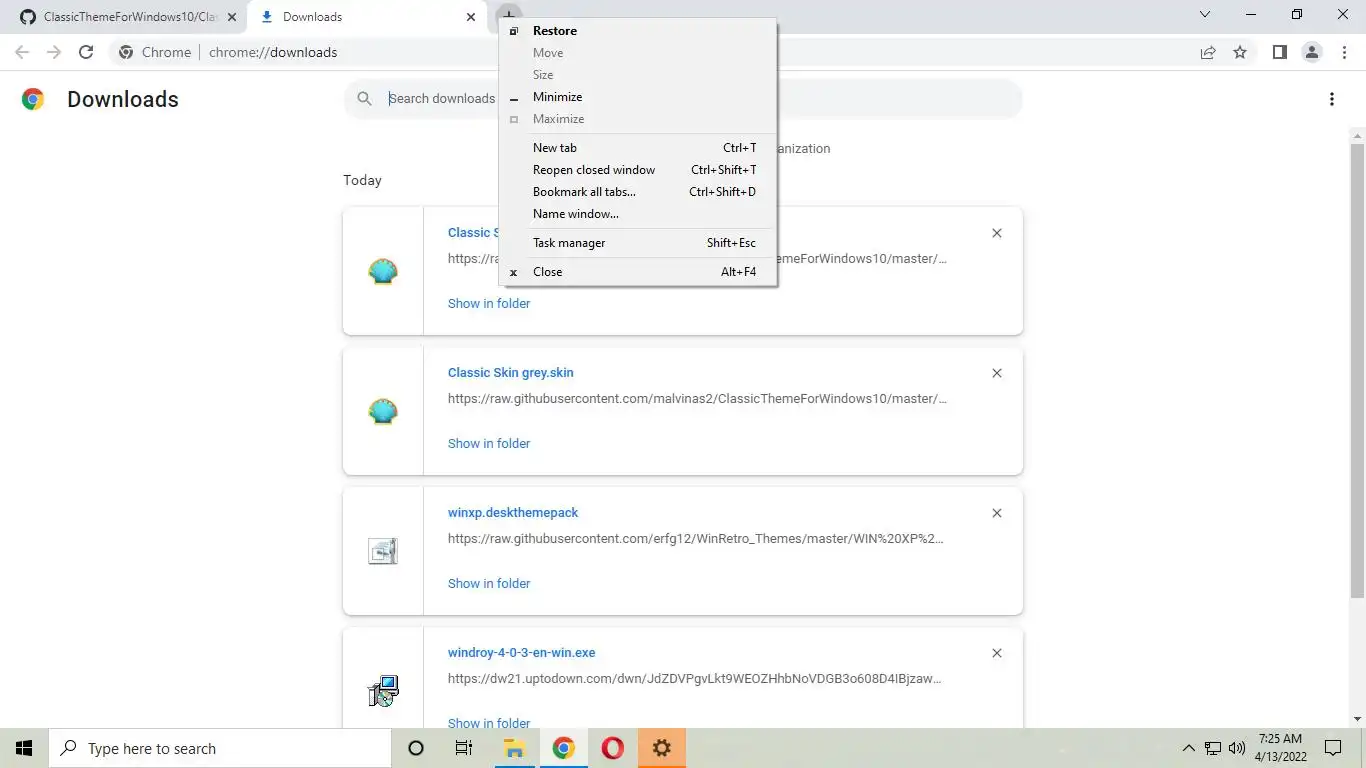
Task: Click the Today date heading
Action: pyautogui.click(x=362, y=180)
